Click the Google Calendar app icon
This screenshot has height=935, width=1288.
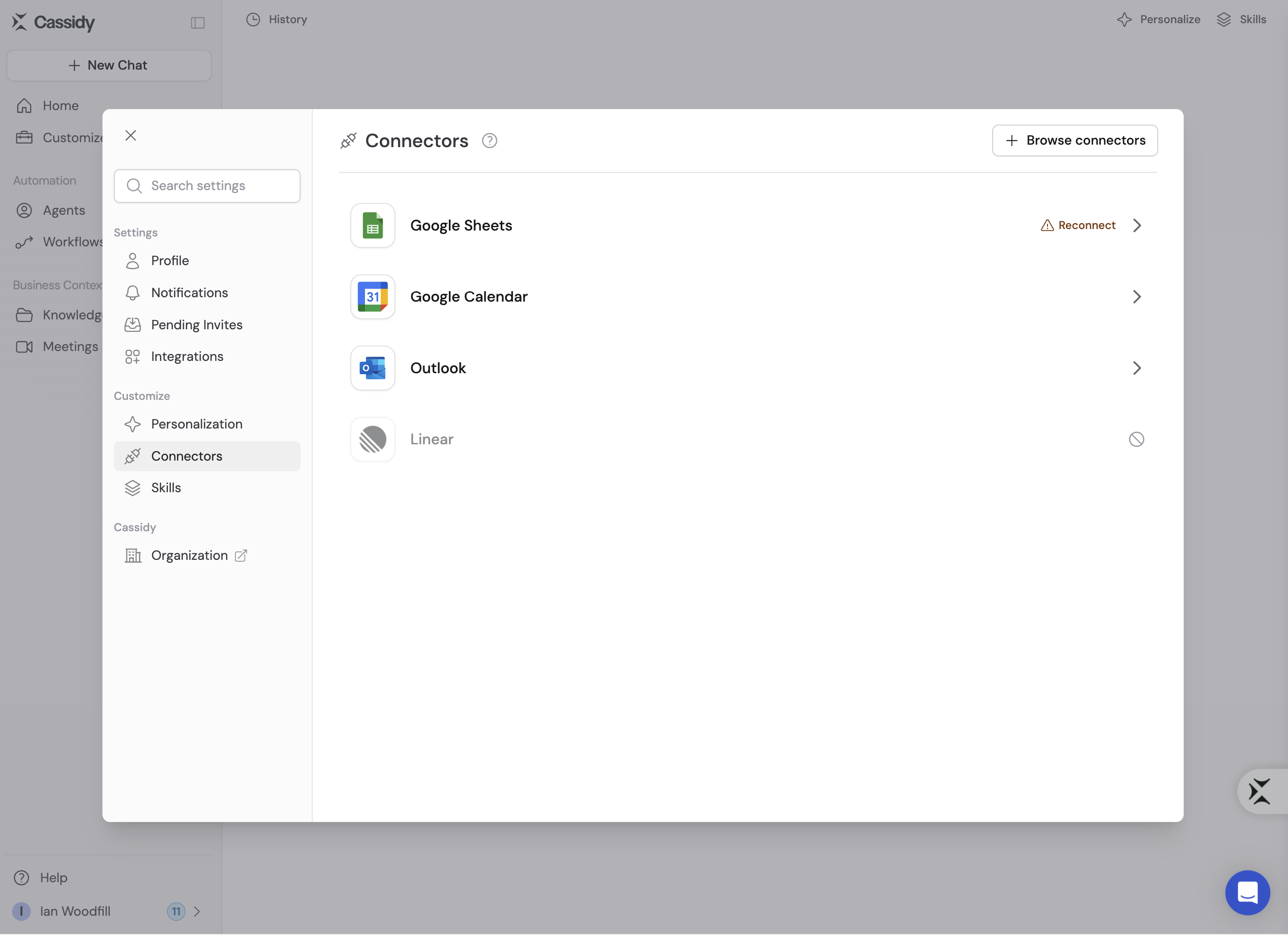(x=372, y=297)
